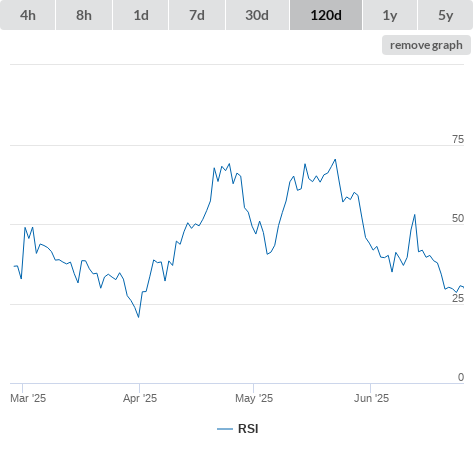Screen dimensions: 474x455
Task: Select the 5y time range tab
Action: pos(446,15)
